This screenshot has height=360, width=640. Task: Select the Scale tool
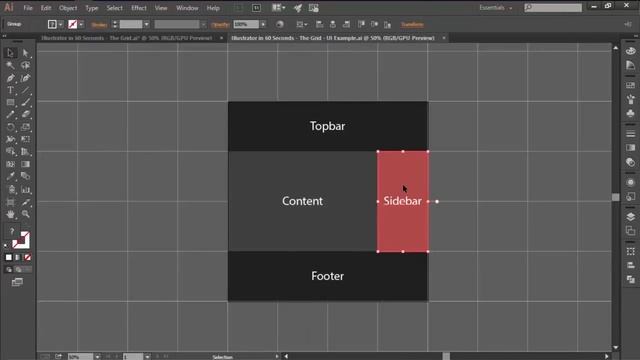pos(25,127)
